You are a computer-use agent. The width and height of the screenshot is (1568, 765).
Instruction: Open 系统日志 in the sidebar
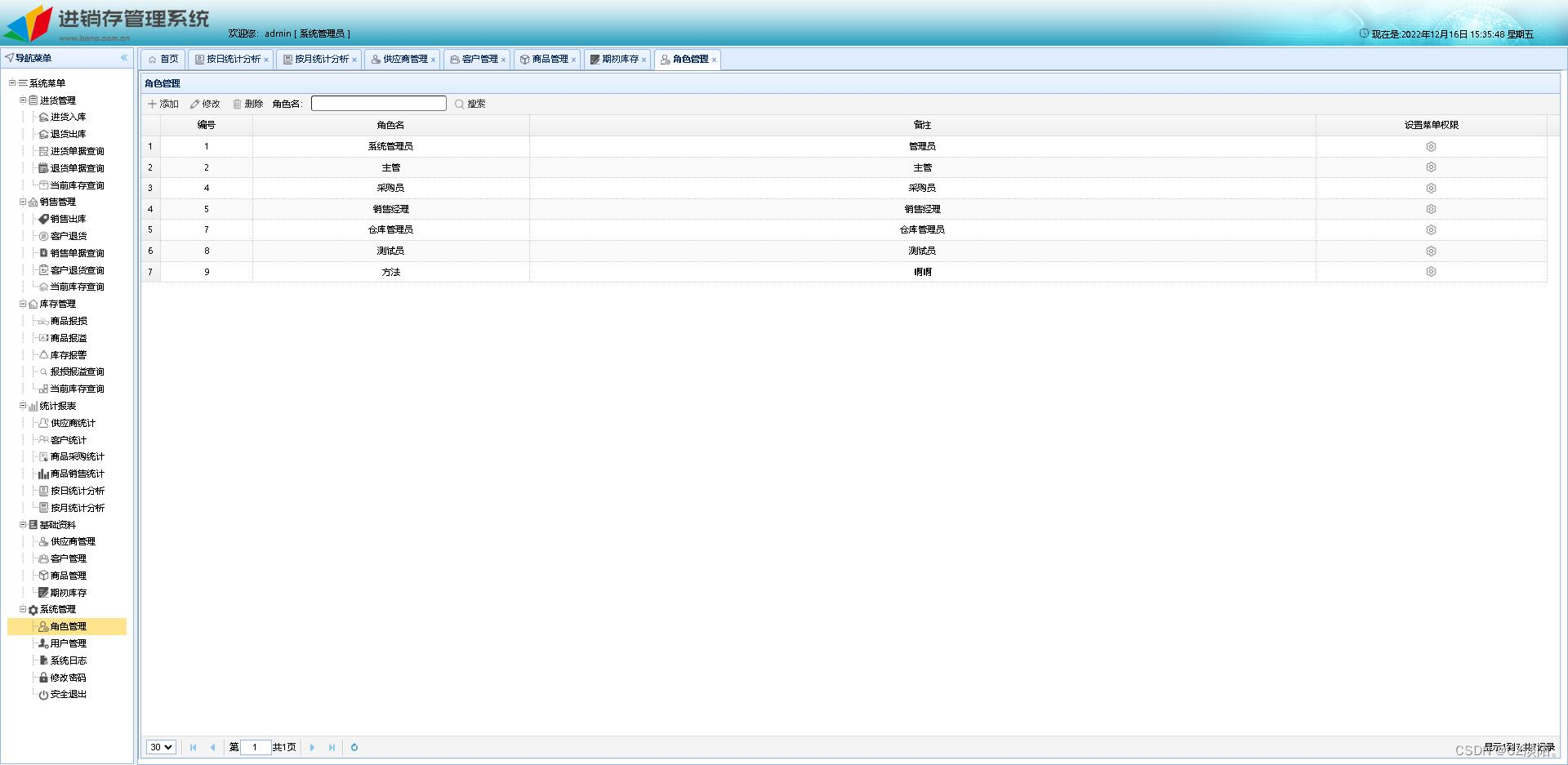point(68,660)
